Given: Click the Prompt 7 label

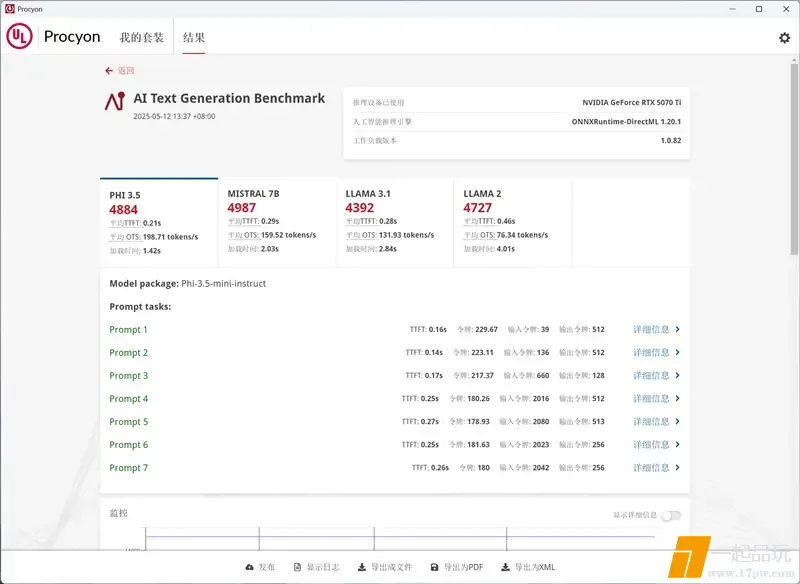Looking at the screenshot, I should point(129,467).
